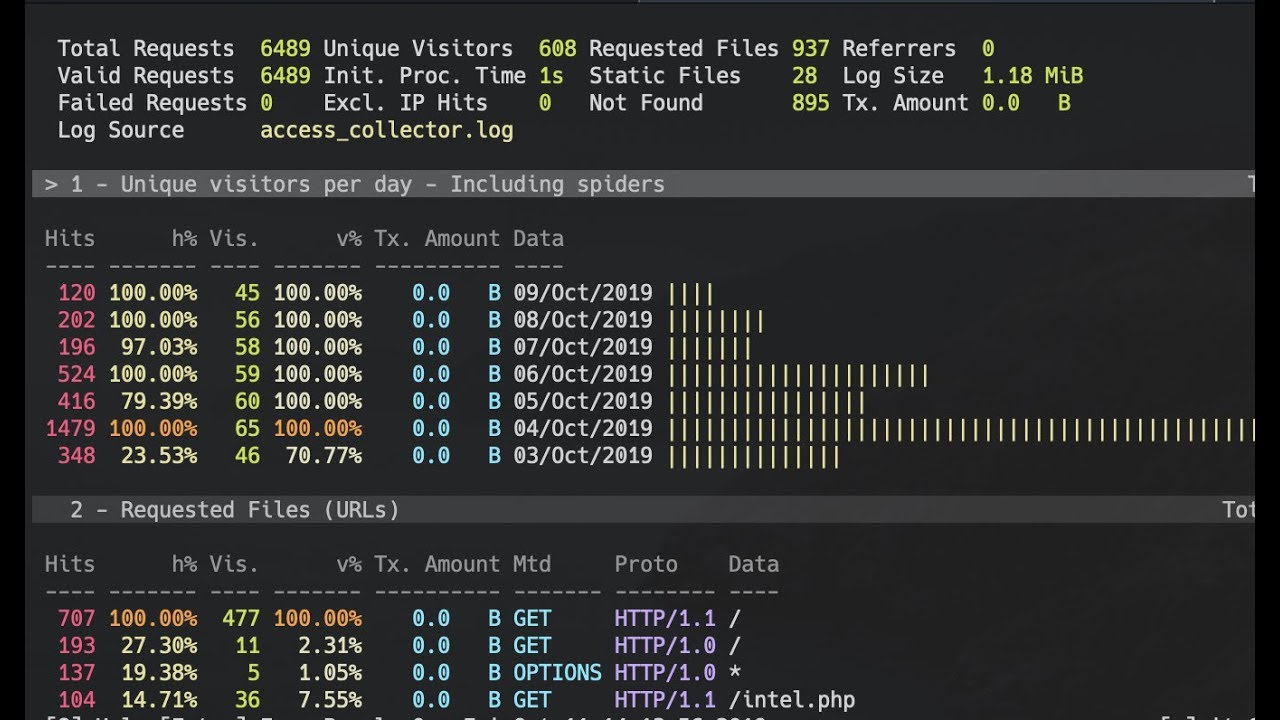
Task: Click the Not Found count 895
Action: pos(810,103)
